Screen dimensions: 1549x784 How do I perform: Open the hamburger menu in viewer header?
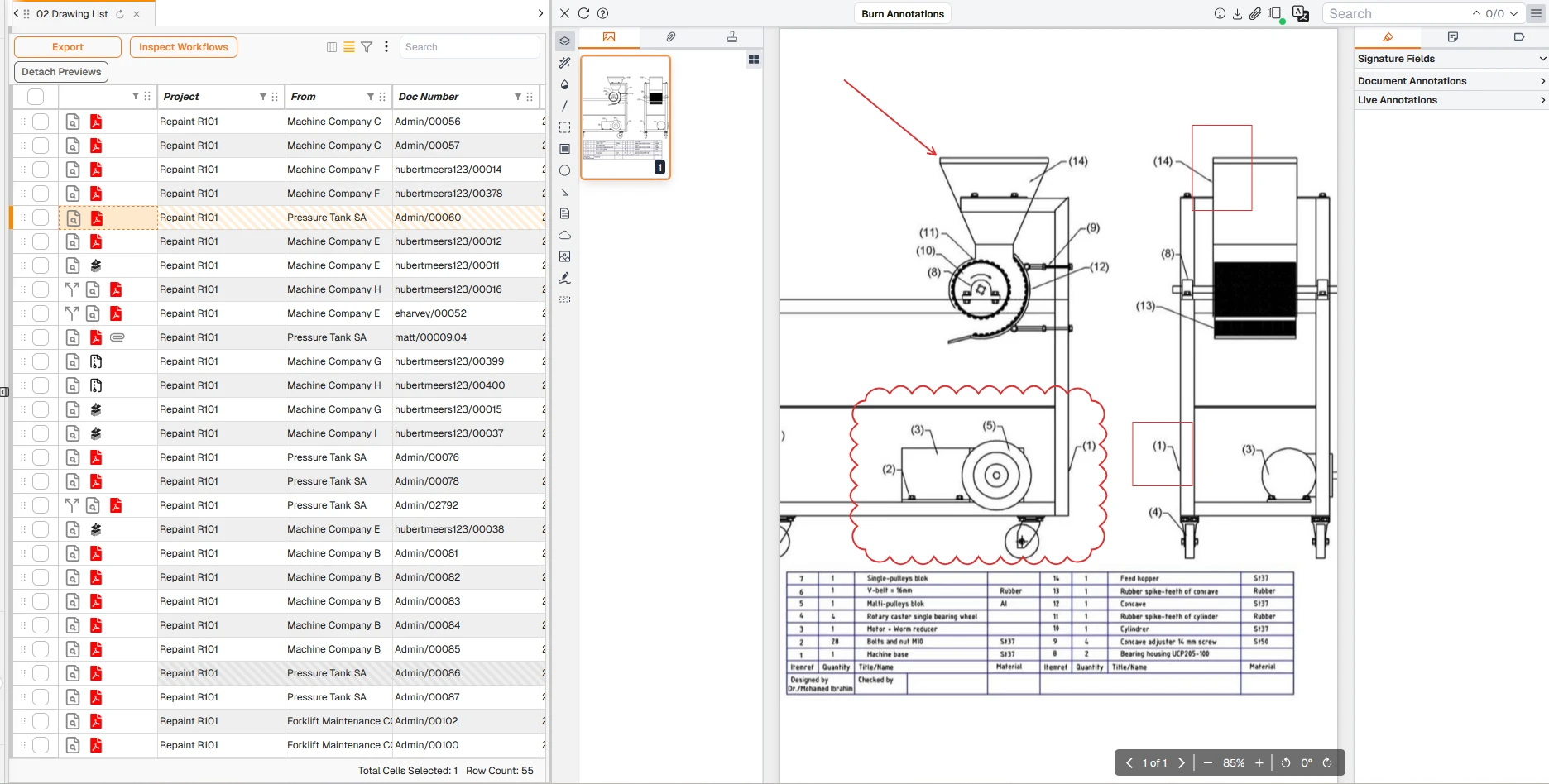click(1537, 13)
